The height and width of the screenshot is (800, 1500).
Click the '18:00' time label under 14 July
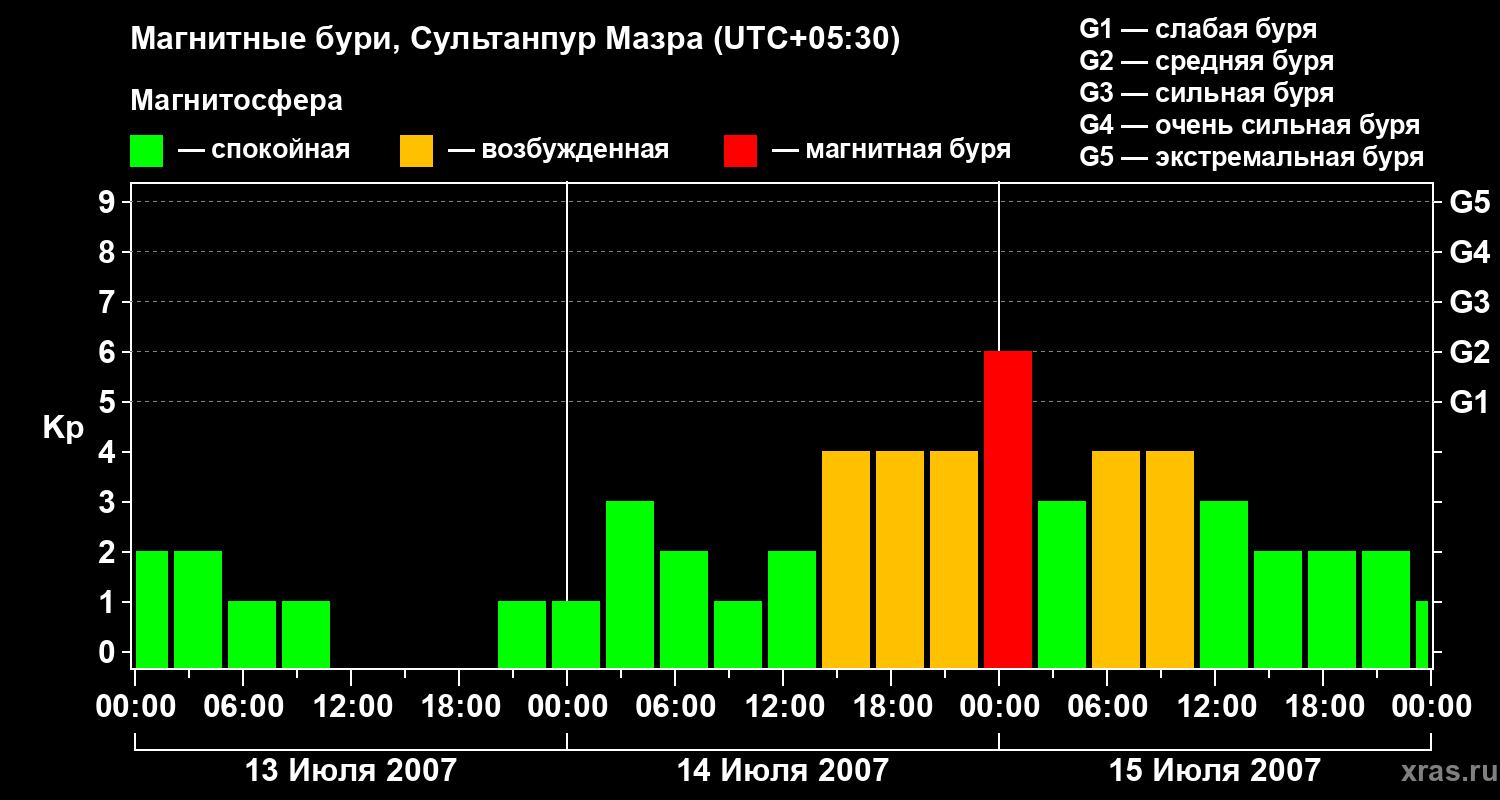point(891,707)
